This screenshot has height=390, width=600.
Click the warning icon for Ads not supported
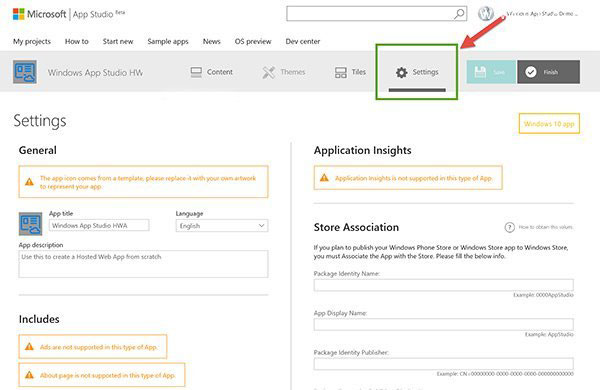click(29, 347)
